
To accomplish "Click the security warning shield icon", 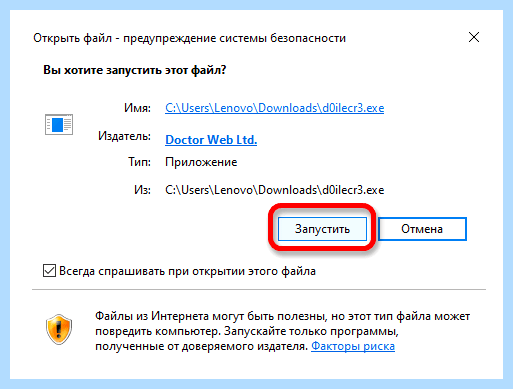I will point(59,329).
